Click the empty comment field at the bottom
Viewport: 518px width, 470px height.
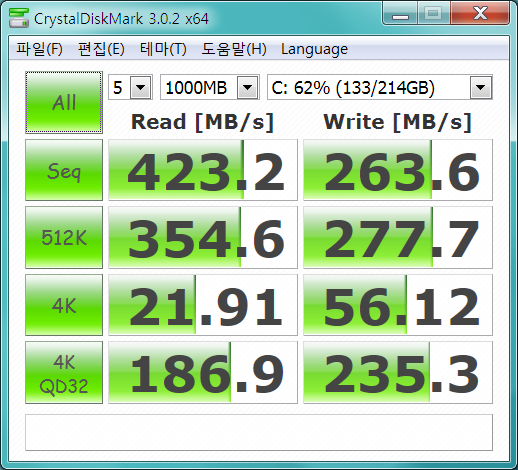(x=259, y=432)
